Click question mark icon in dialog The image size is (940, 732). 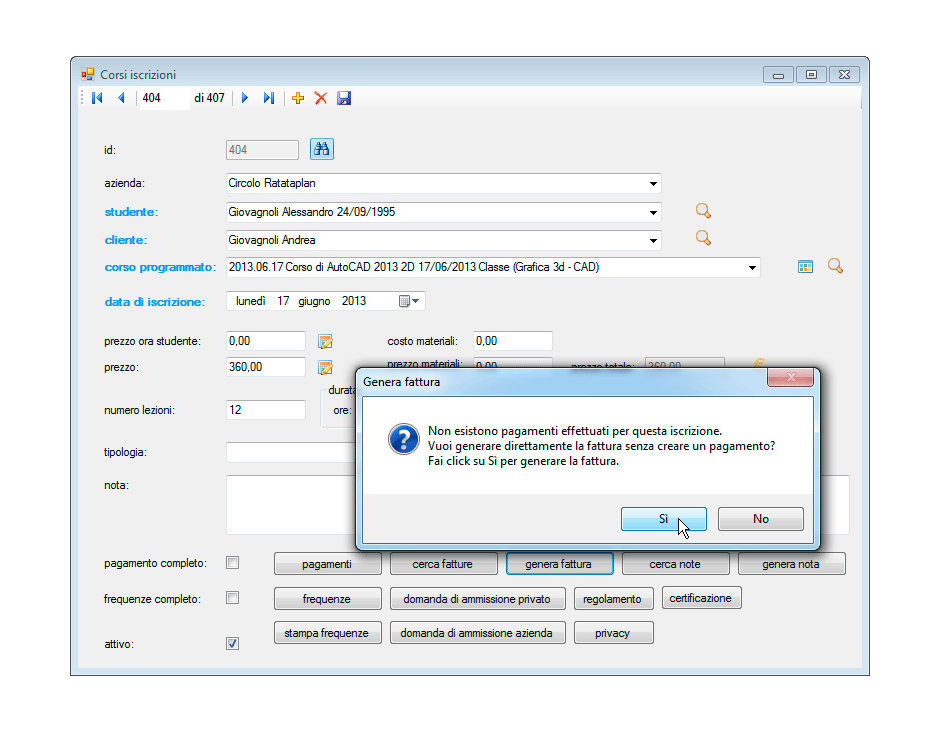(x=404, y=439)
